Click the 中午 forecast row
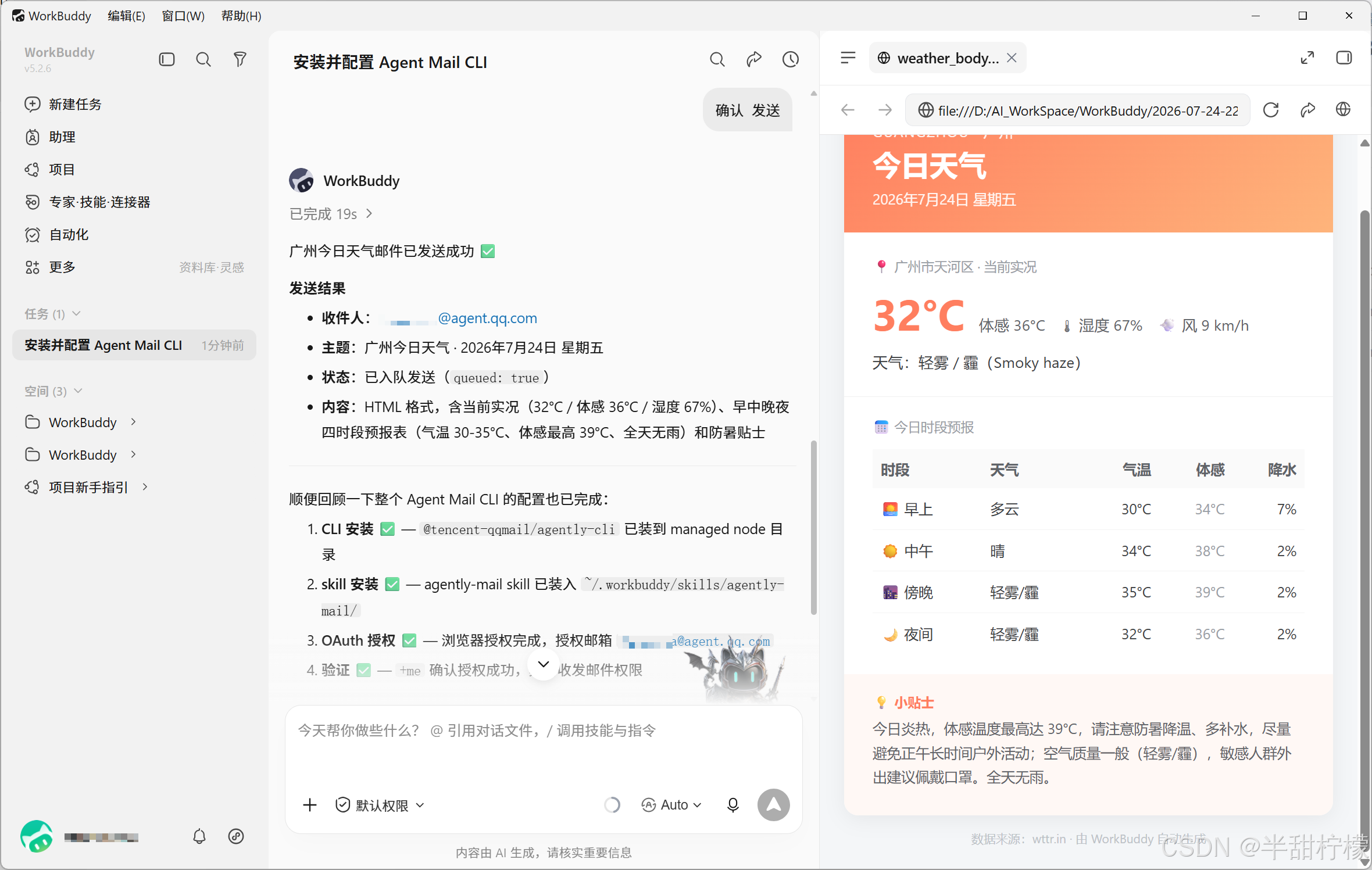 [x=1088, y=551]
